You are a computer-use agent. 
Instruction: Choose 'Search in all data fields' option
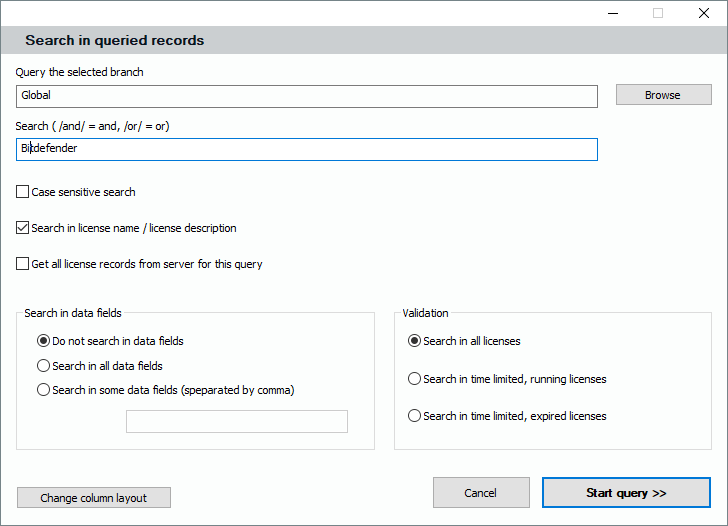pos(43,366)
